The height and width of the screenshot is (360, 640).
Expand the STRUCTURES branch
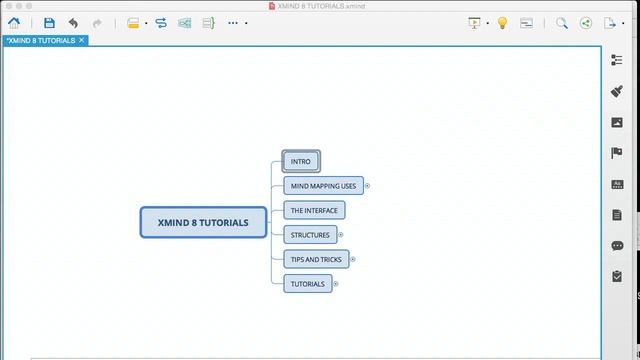pyautogui.click(x=341, y=235)
